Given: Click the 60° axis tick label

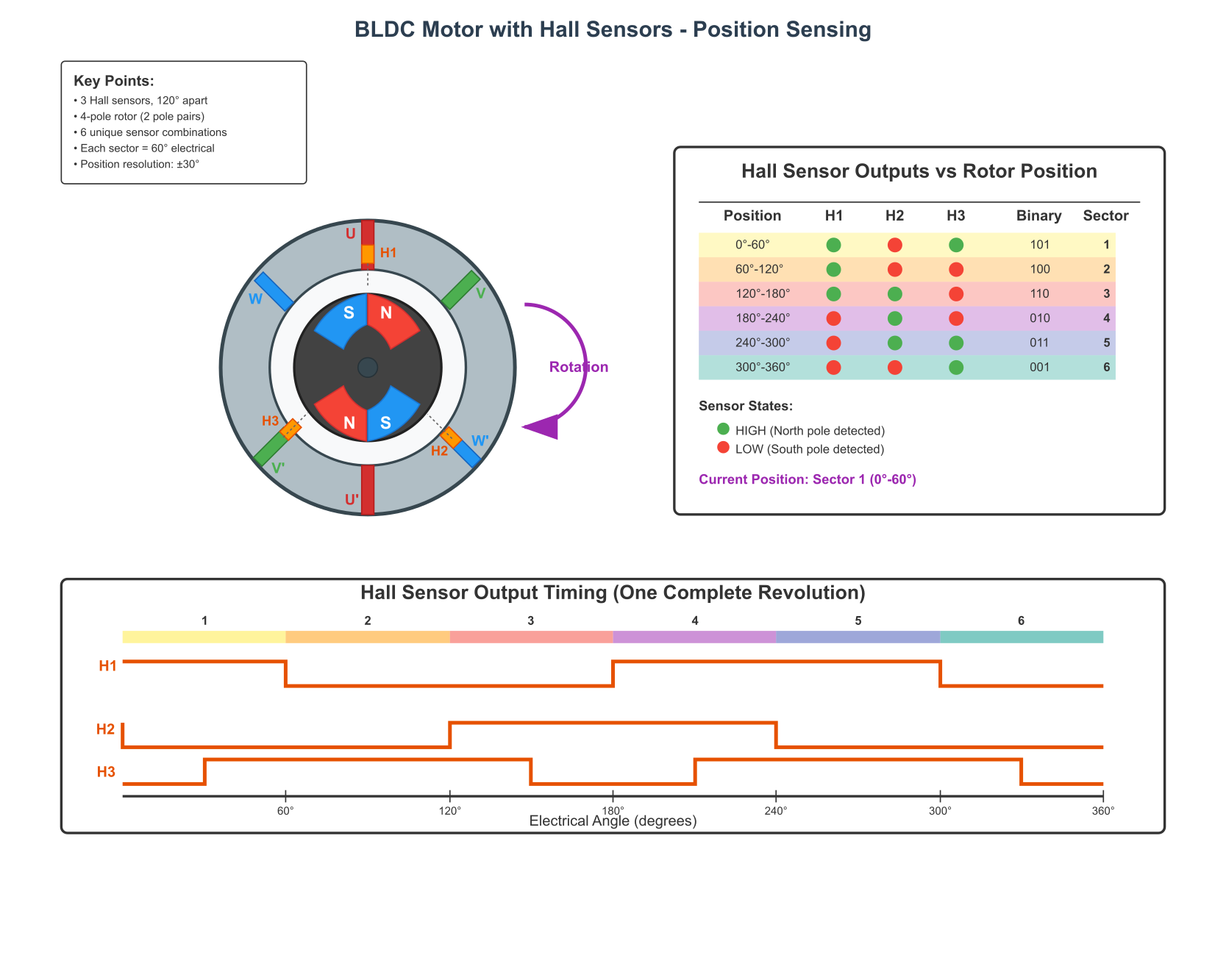Looking at the screenshot, I should 286,811.
